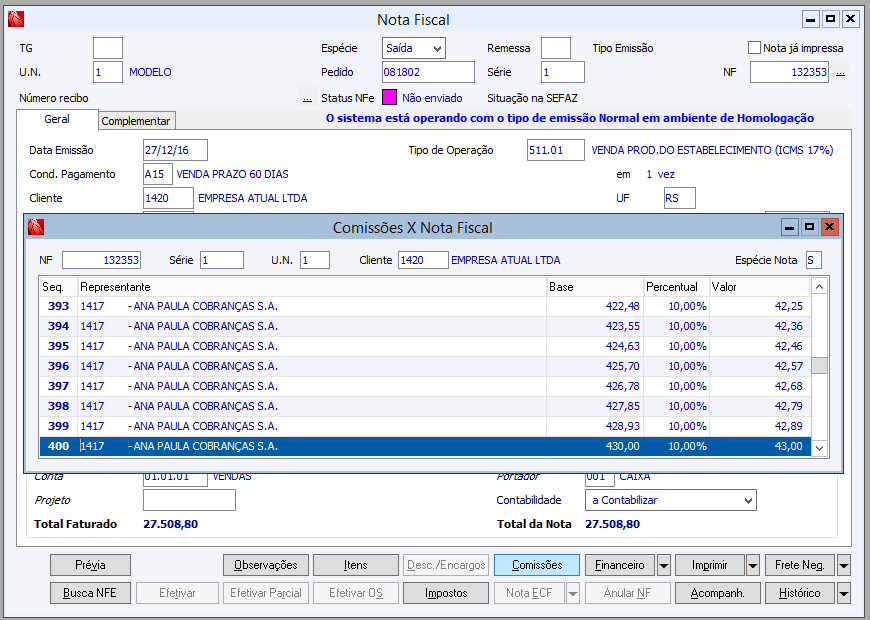Switch to the Geral tab

click(57, 119)
